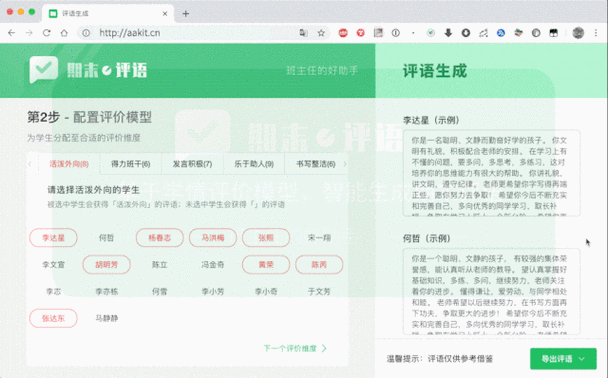The height and width of the screenshot is (378, 608).
Task: Select student 何哲
Action: [x=107, y=238]
